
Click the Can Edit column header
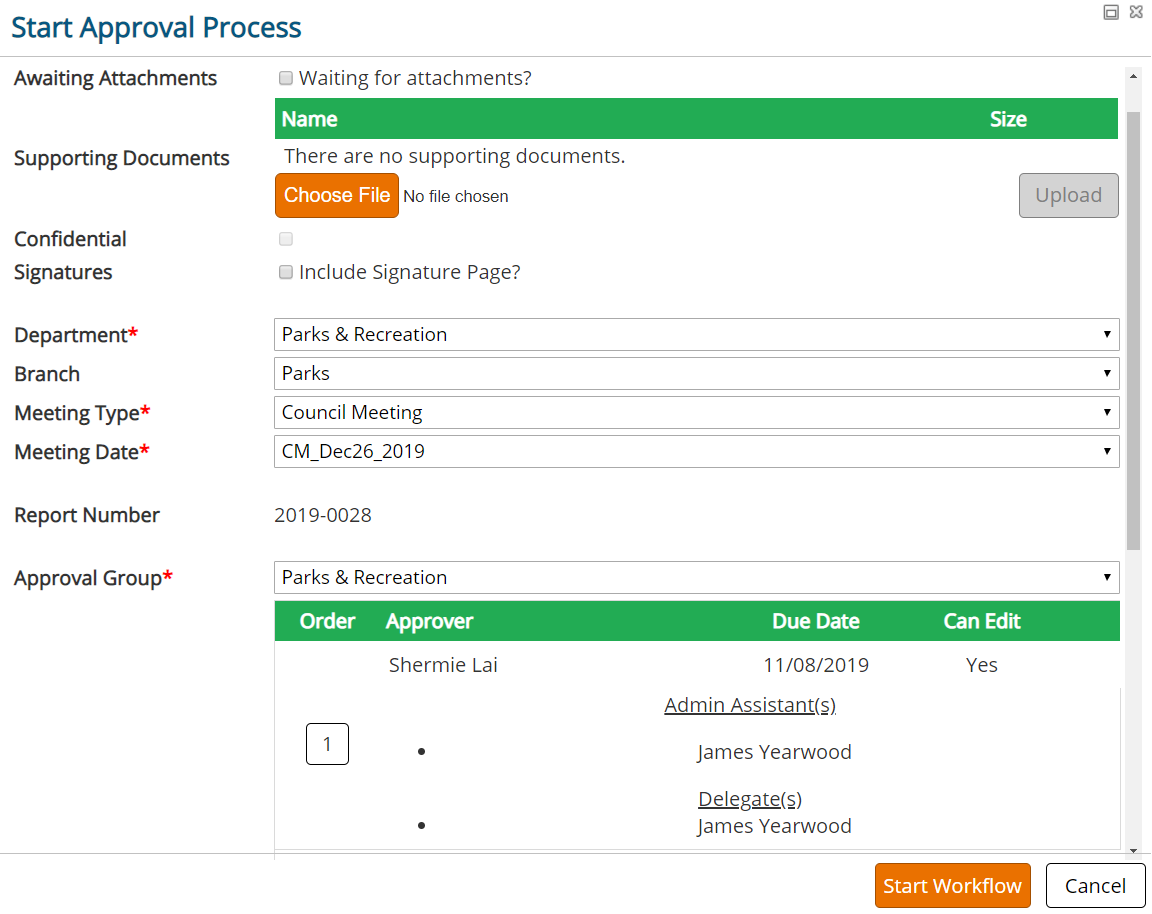[982, 622]
